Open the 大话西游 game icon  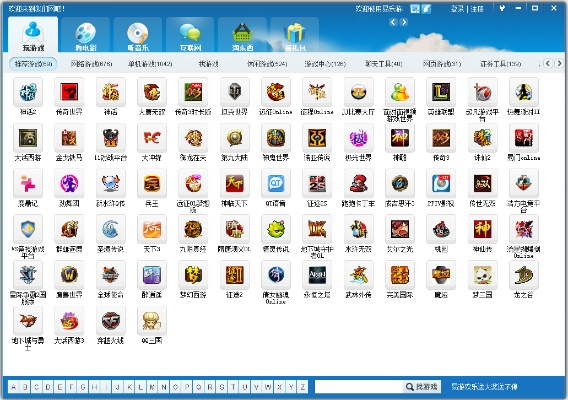tap(28, 138)
